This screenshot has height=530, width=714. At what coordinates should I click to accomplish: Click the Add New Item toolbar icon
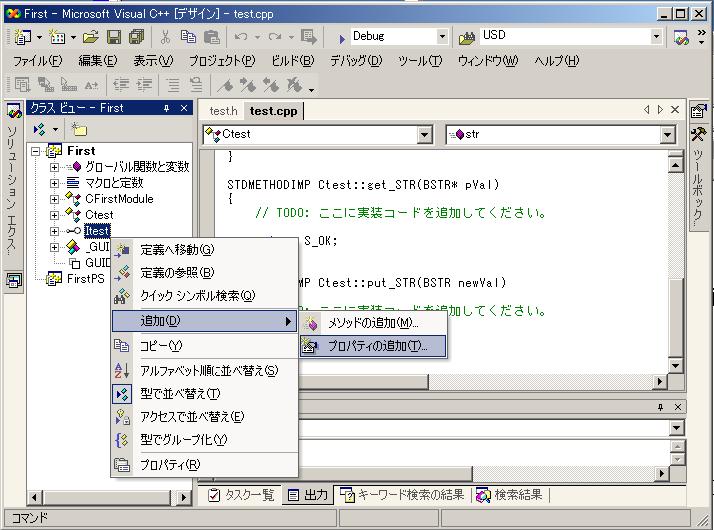pyautogui.click(x=57, y=37)
